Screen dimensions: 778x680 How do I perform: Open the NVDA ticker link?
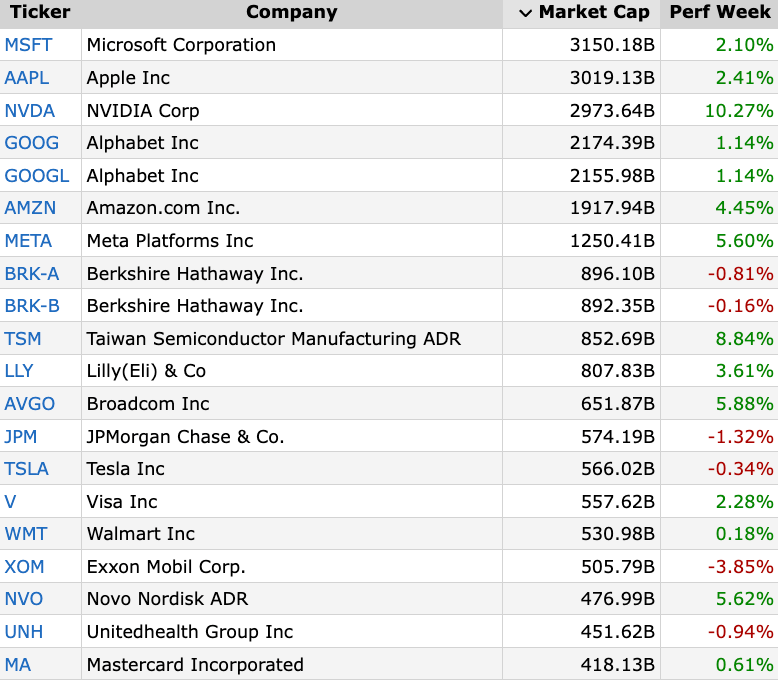pos(30,111)
